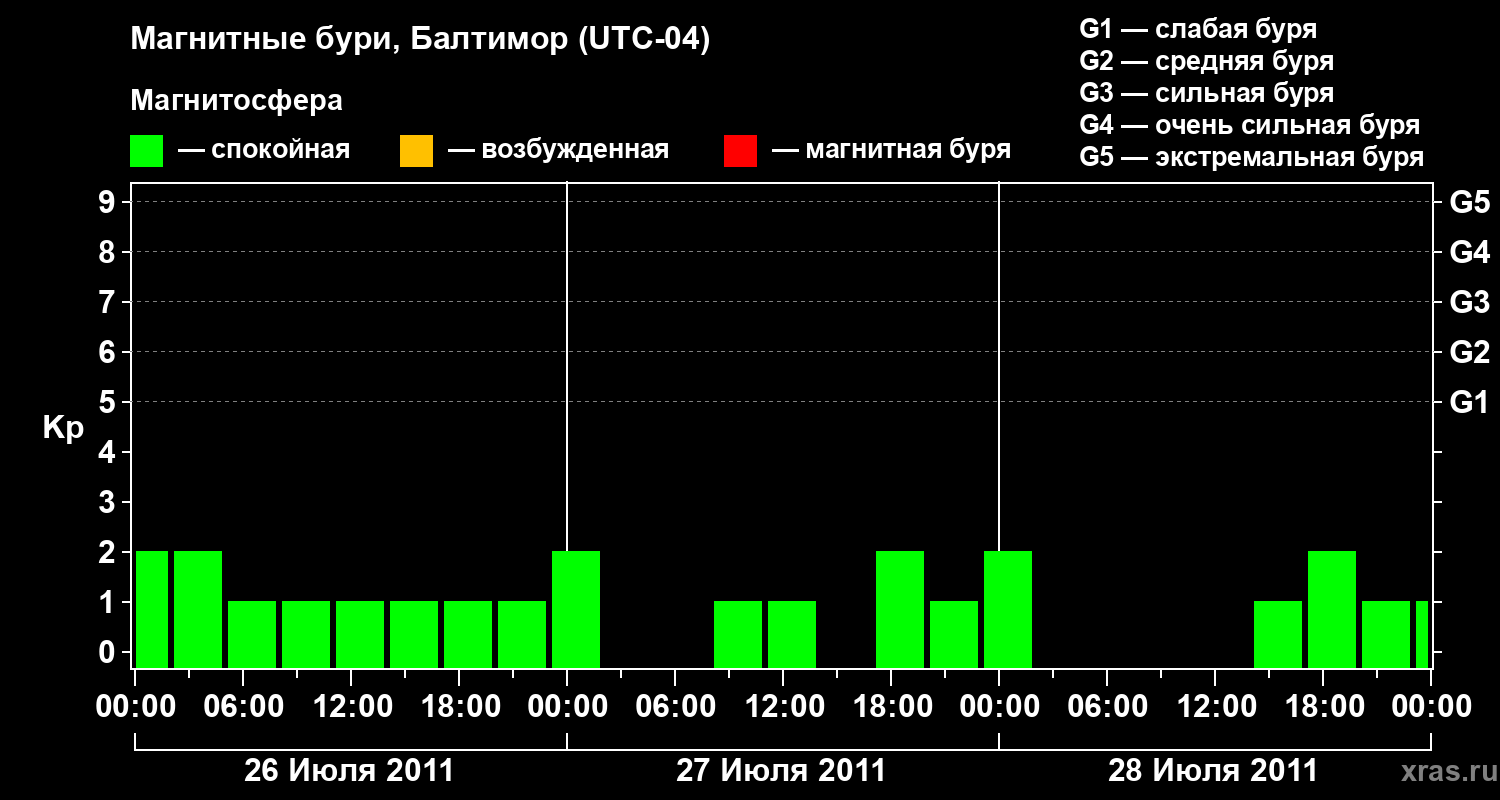The height and width of the screenshot is (800, 1500).
Task: Click the G3 label on right axis
Action: tap(1470, 303)
